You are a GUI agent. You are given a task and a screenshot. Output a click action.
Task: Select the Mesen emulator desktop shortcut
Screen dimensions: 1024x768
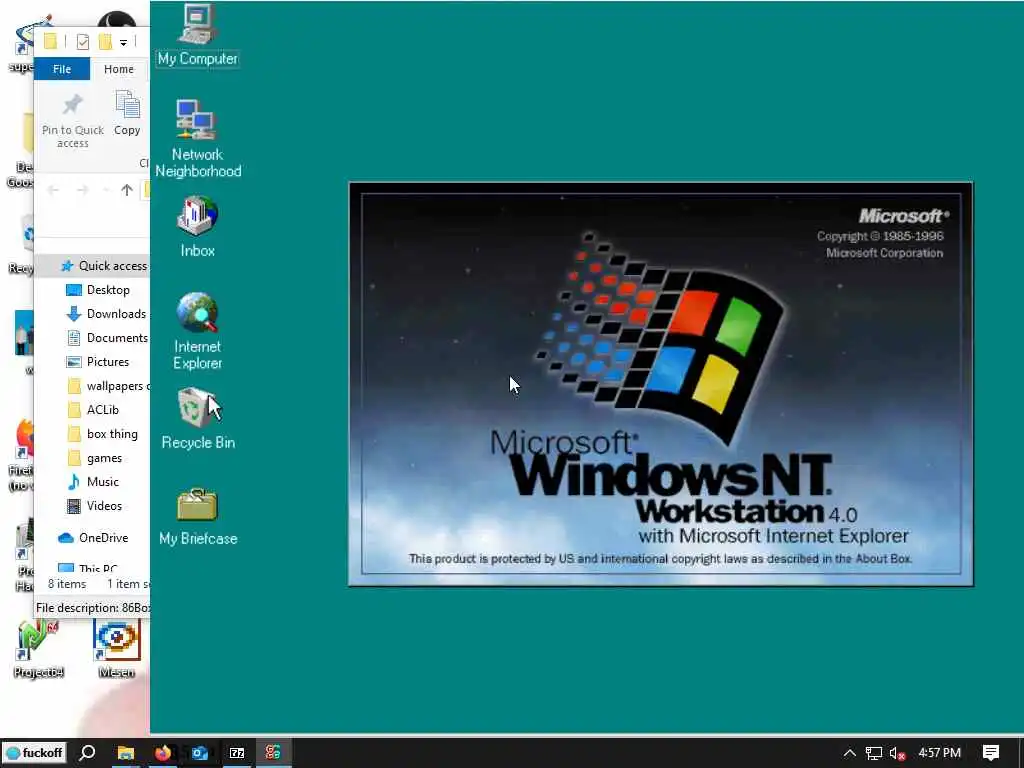click(x=116, y=648)
